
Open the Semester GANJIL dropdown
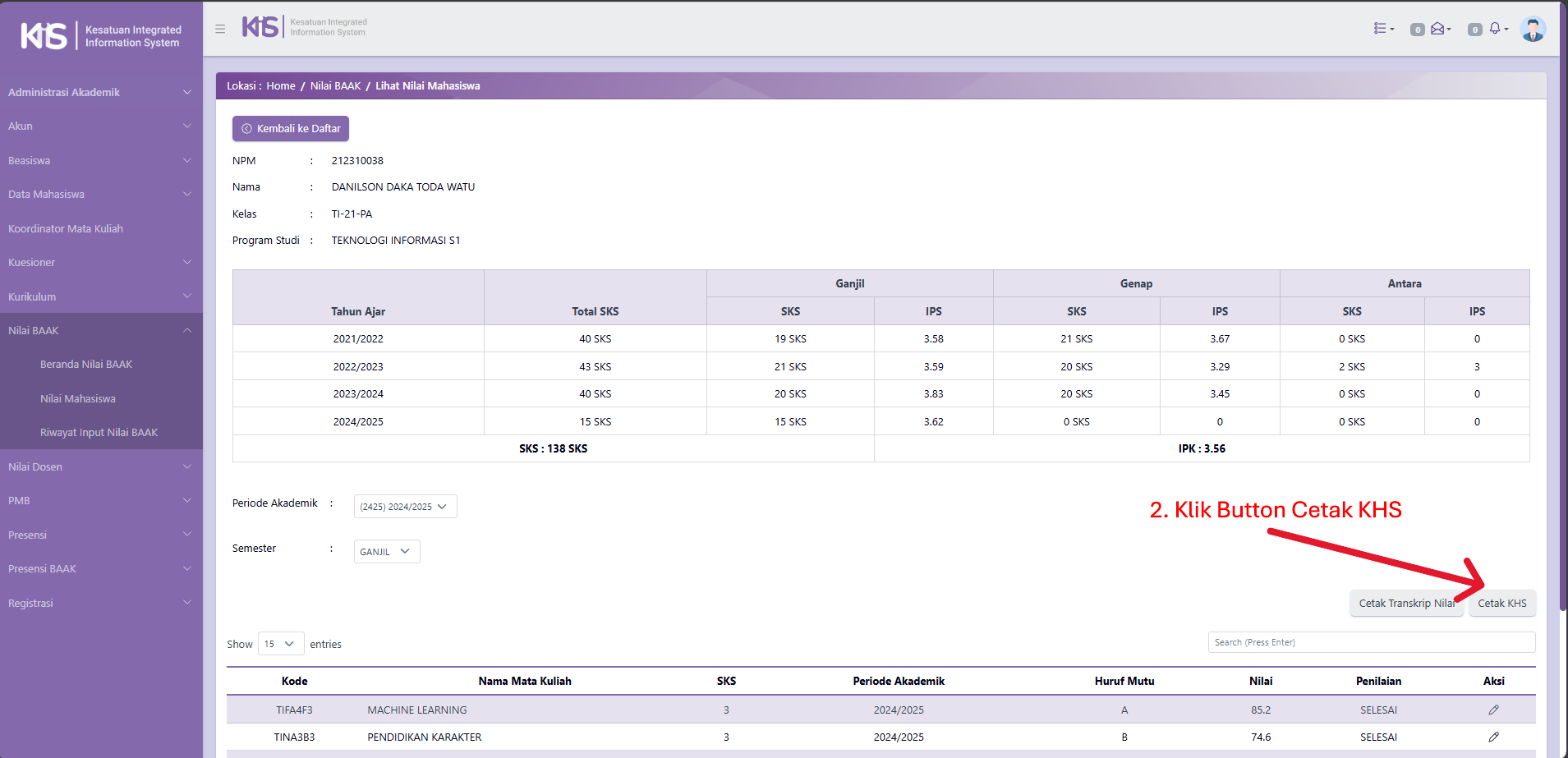386,552
